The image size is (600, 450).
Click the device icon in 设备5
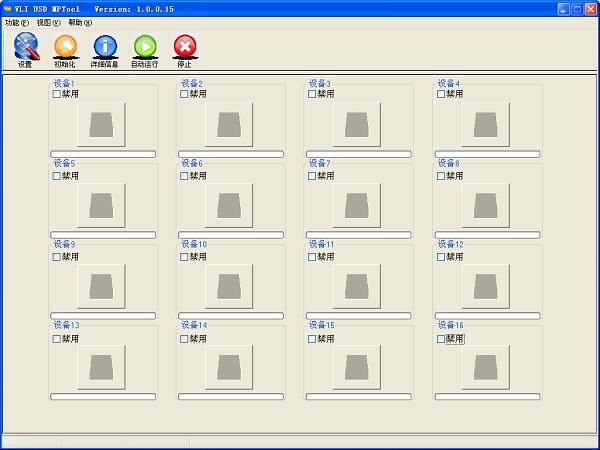click(101, 205)
